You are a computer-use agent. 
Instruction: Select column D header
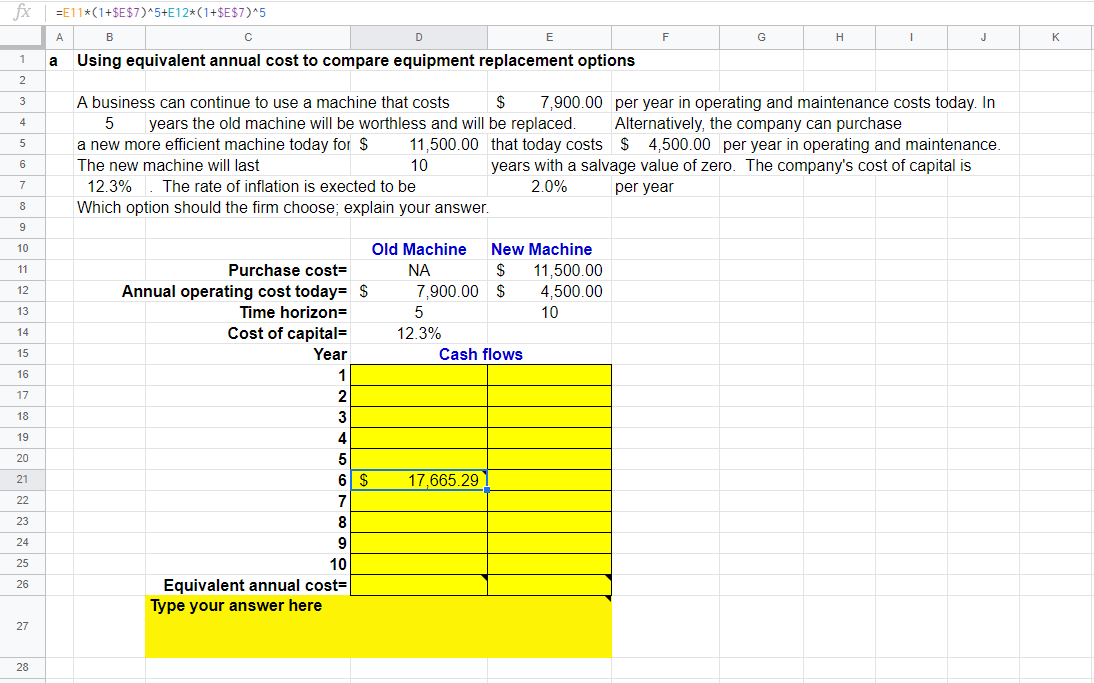point(418,36)
